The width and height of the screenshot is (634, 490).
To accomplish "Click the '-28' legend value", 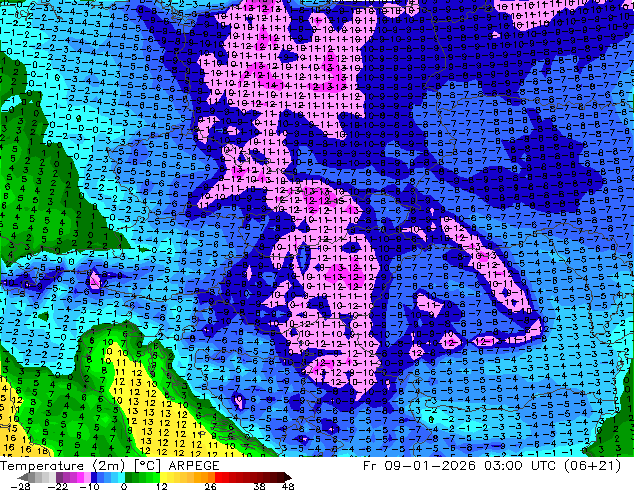I will point(20,486).
